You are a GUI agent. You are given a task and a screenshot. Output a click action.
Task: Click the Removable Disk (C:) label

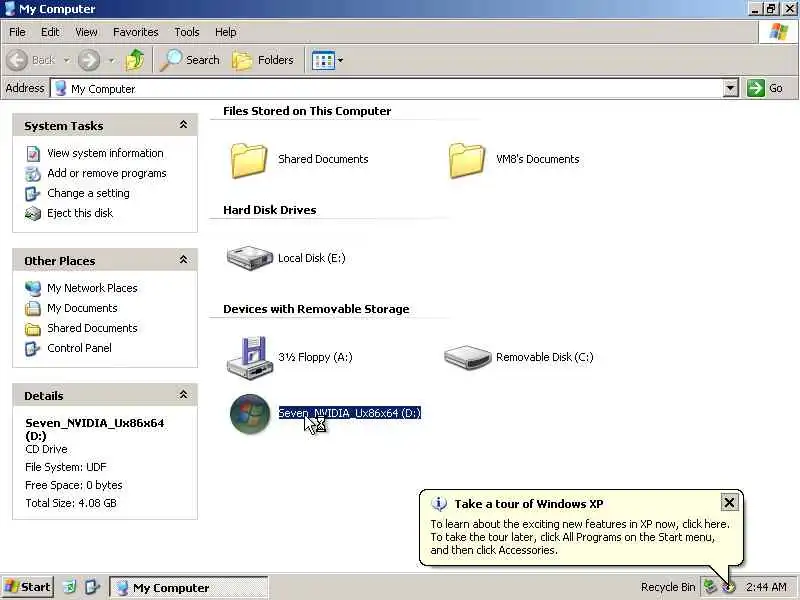[x=544, y=357]
